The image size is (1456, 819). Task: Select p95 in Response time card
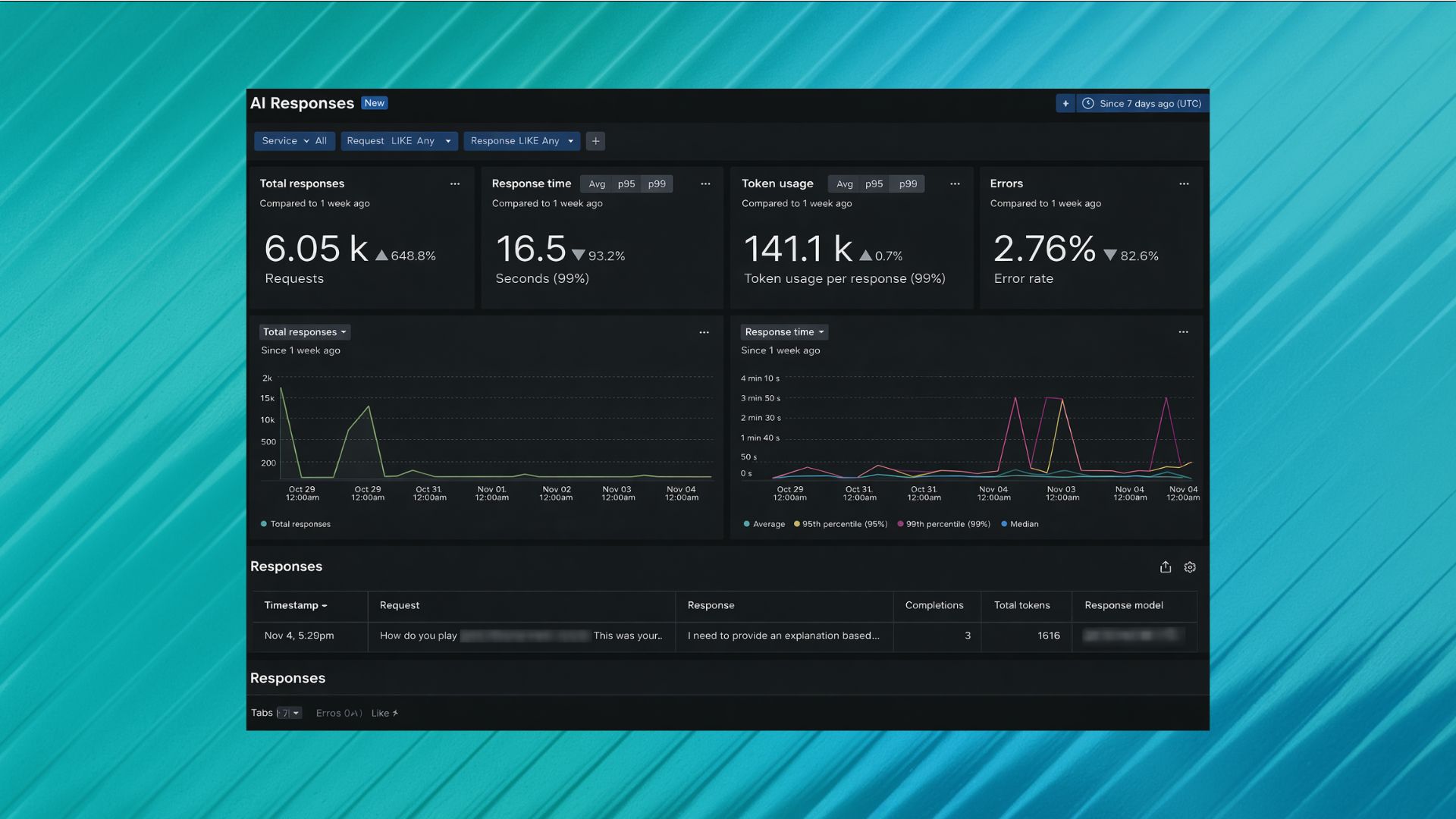pyautogui.click(x=626, y=184)
